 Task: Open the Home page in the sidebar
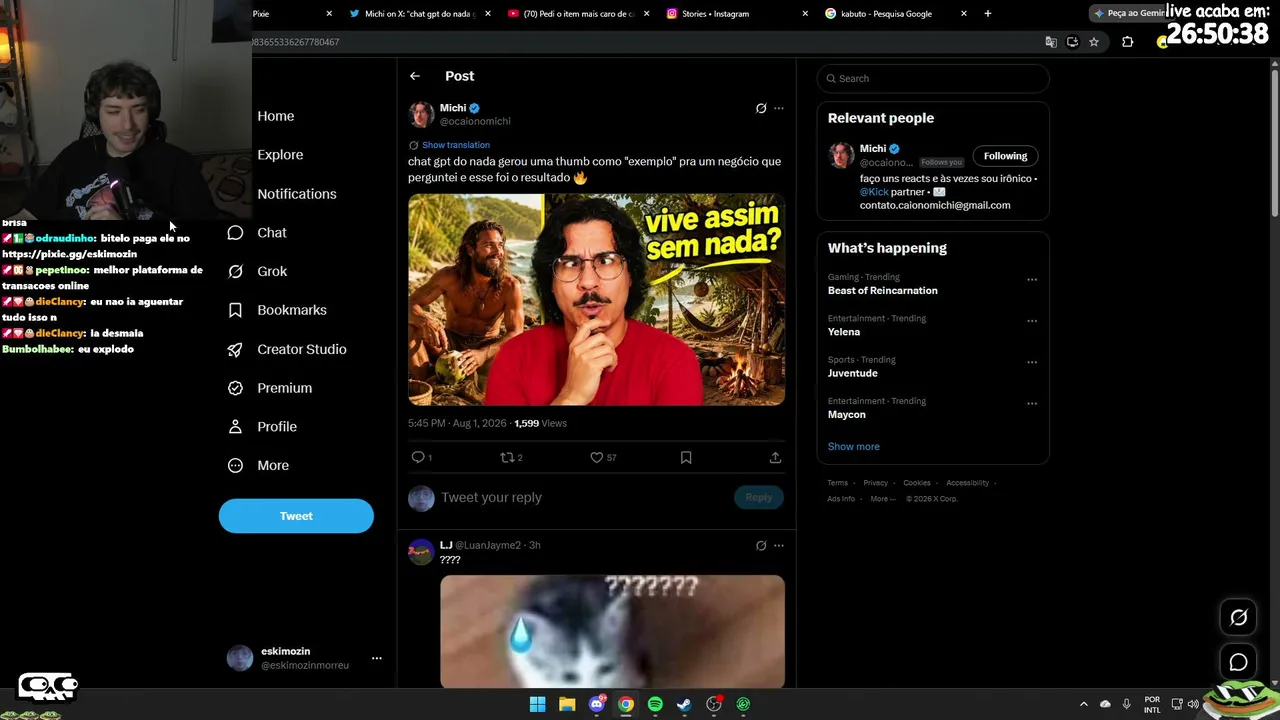pos(275,116)
